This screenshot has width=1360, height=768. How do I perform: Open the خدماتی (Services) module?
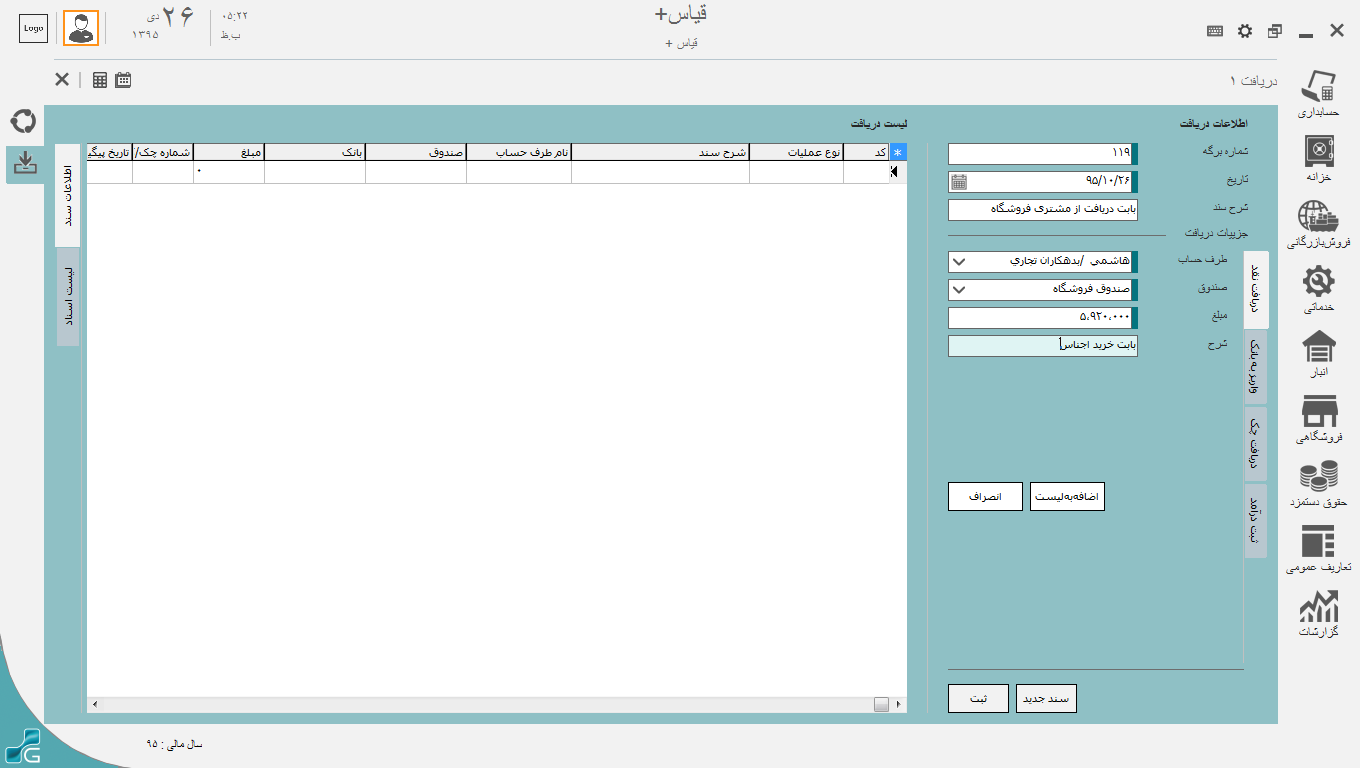tap(1318, 289)
